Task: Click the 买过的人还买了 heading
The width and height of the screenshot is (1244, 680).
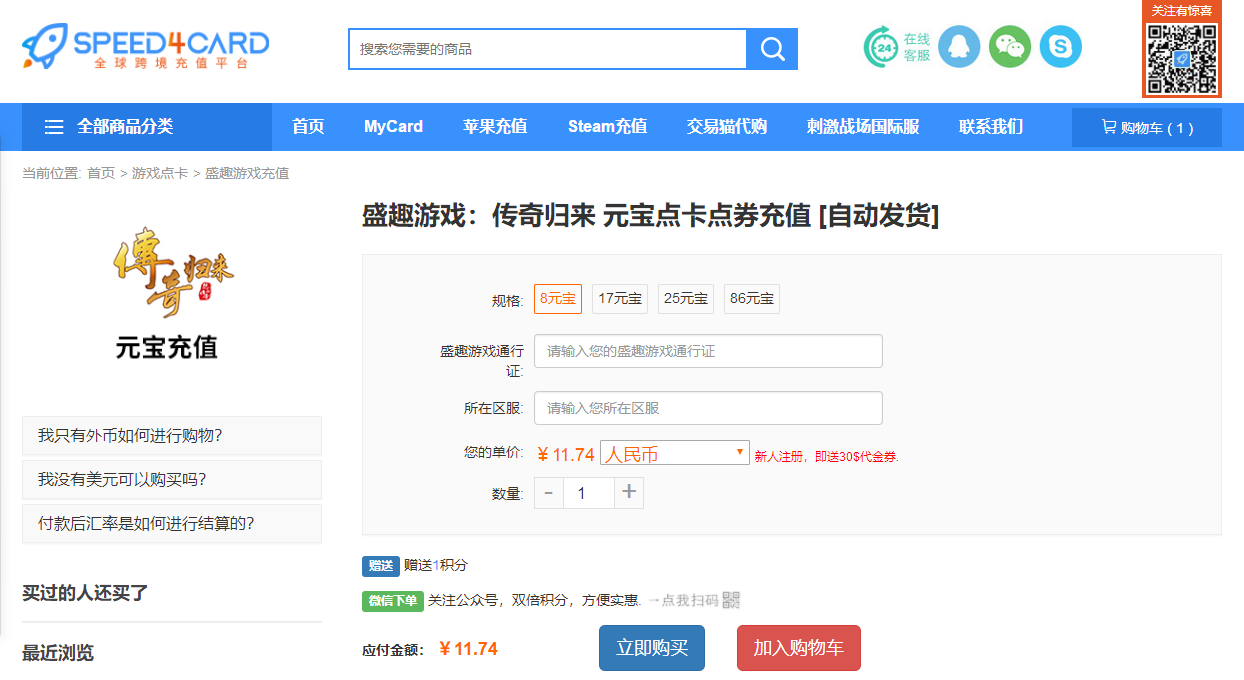Action: [85, 593]
